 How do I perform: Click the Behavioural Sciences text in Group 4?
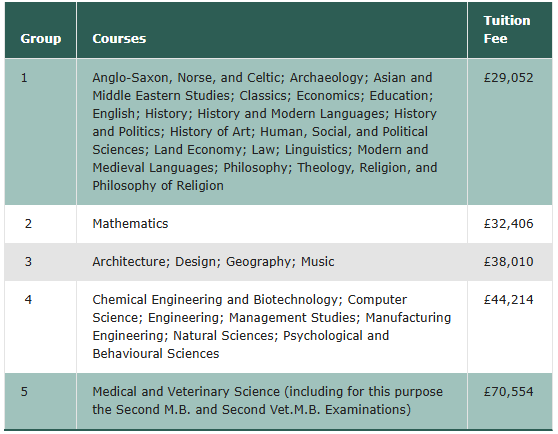point(156,354)
